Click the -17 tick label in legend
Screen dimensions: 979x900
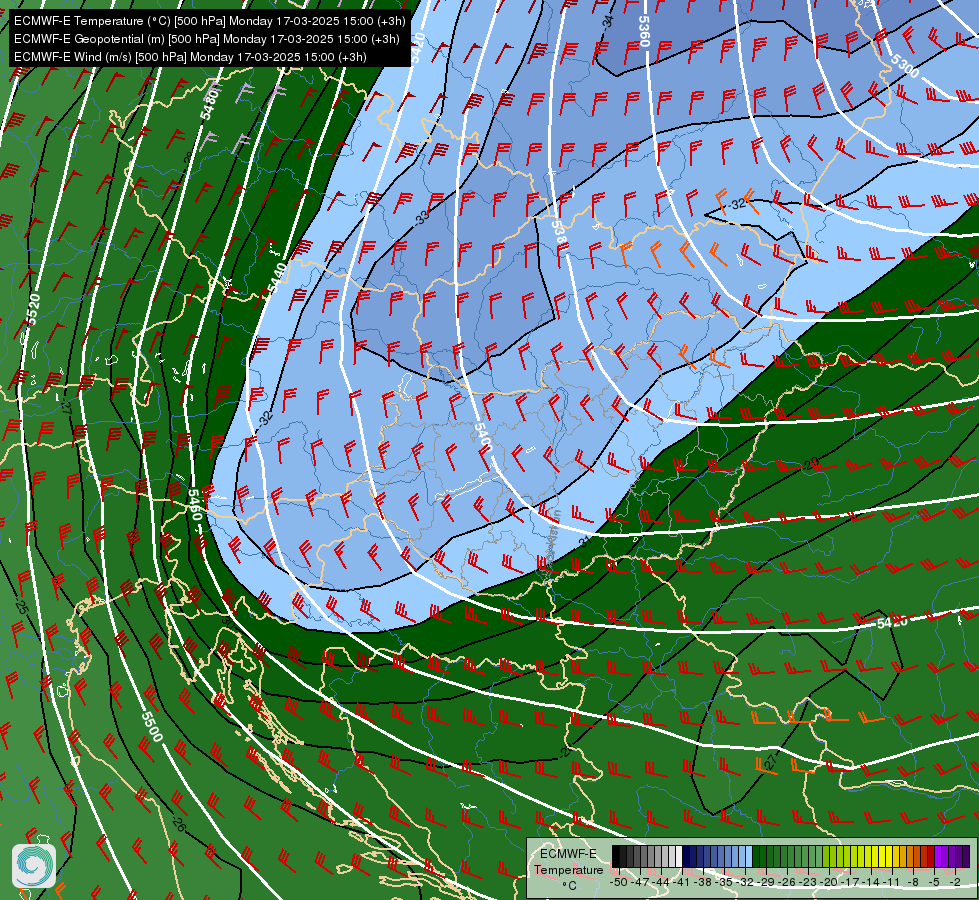tap(850, 882)
